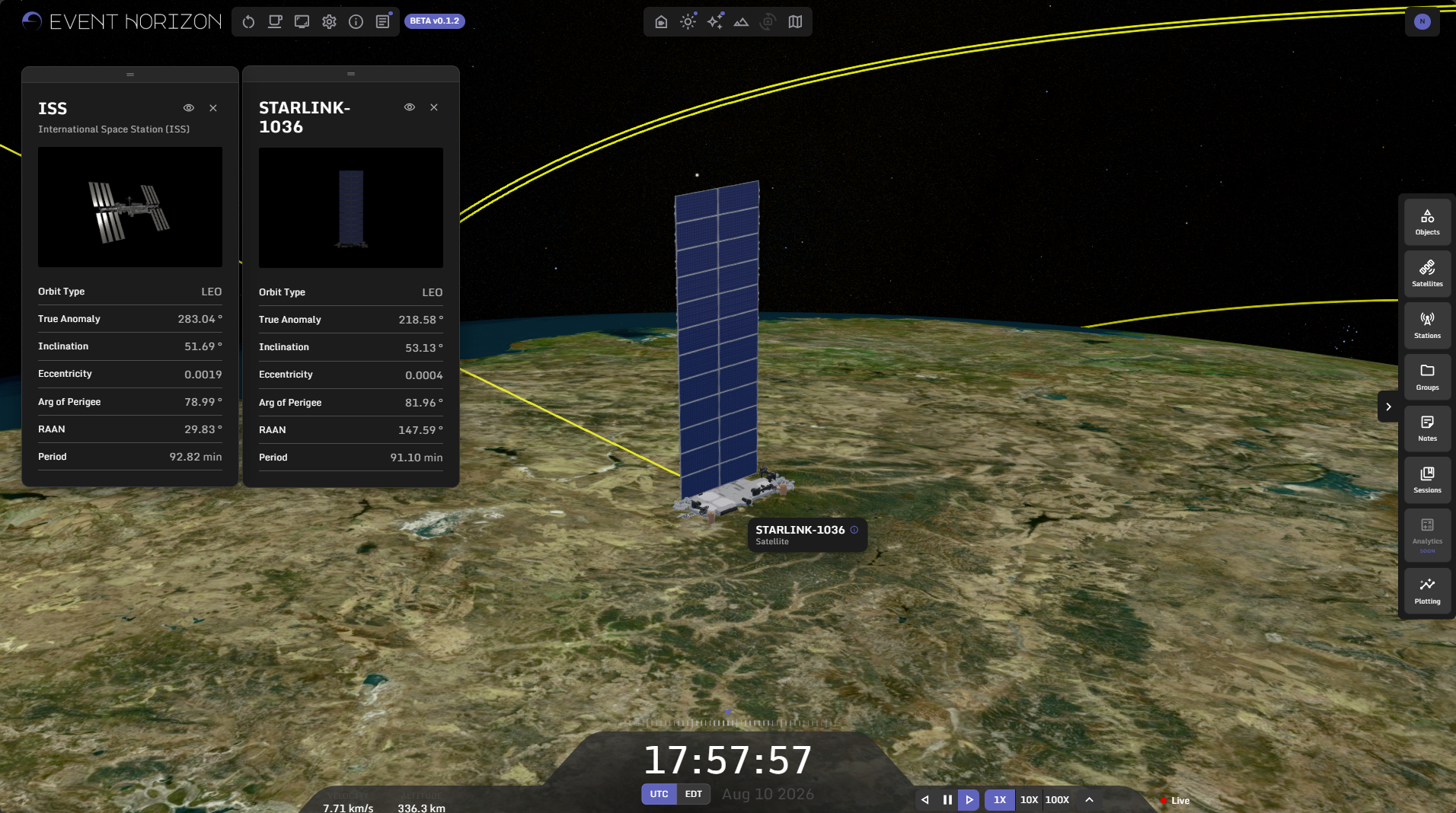1456x813 pixels.
Task: Click the monitor/fullscreen display icon
Action: pos(302,22)
